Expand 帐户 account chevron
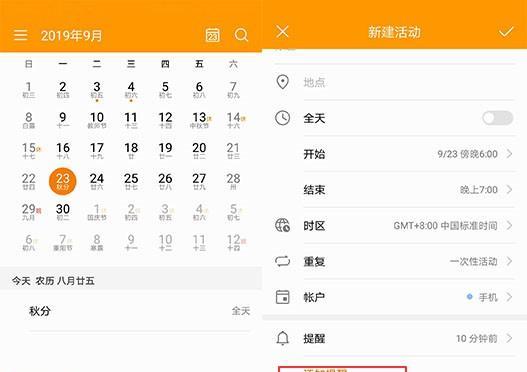Screen dimensions: 527x372 [509, 297]
